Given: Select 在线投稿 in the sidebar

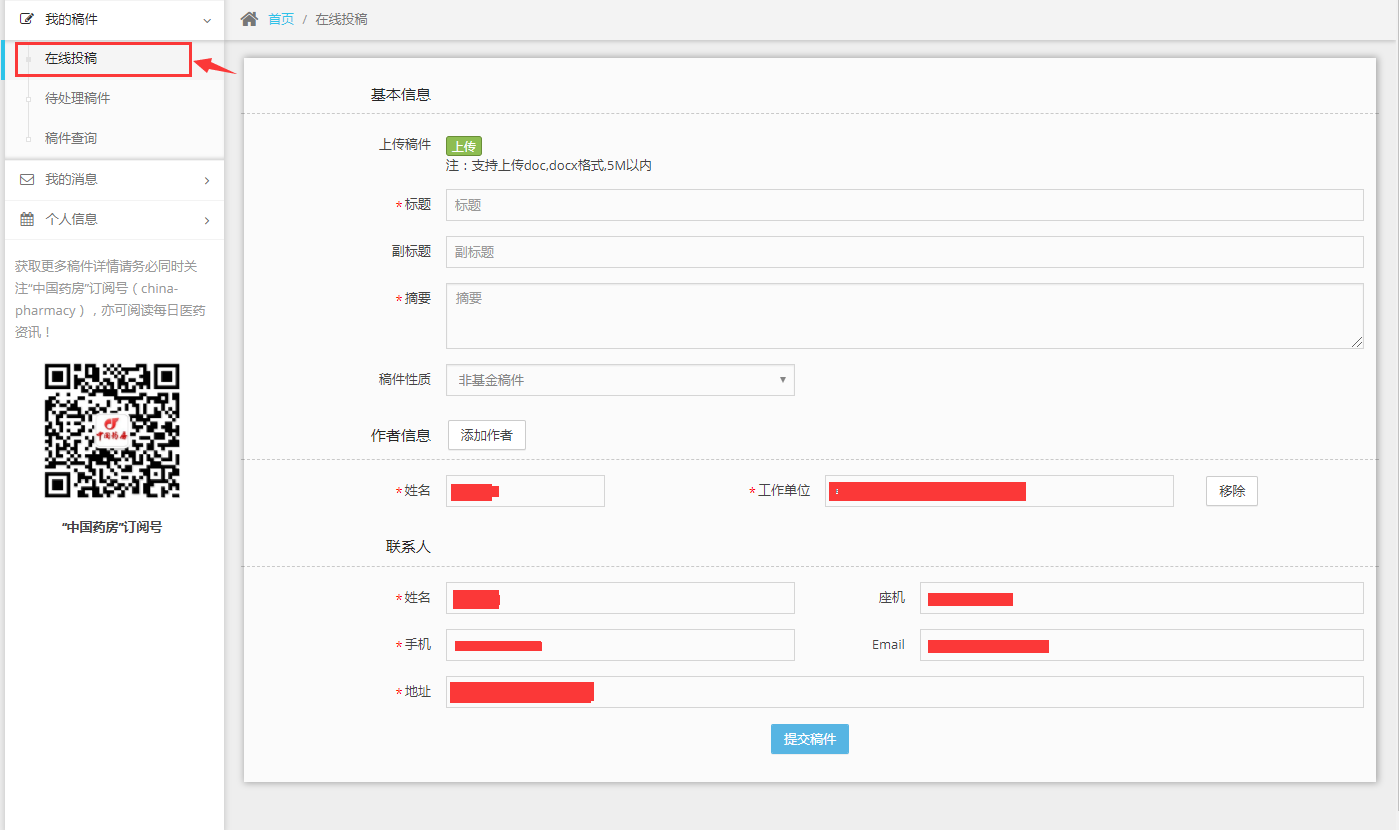Looking at the screenshot, I should coord(71,59).
